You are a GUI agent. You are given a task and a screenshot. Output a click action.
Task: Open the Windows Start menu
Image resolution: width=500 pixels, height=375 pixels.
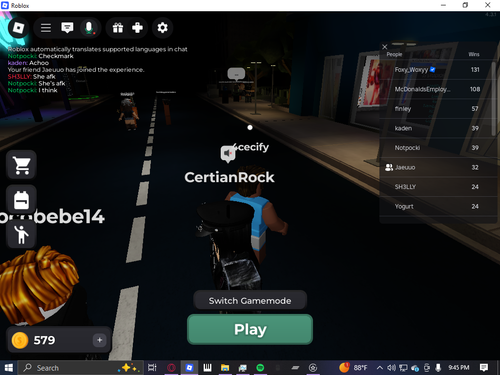tap(9, 368)
